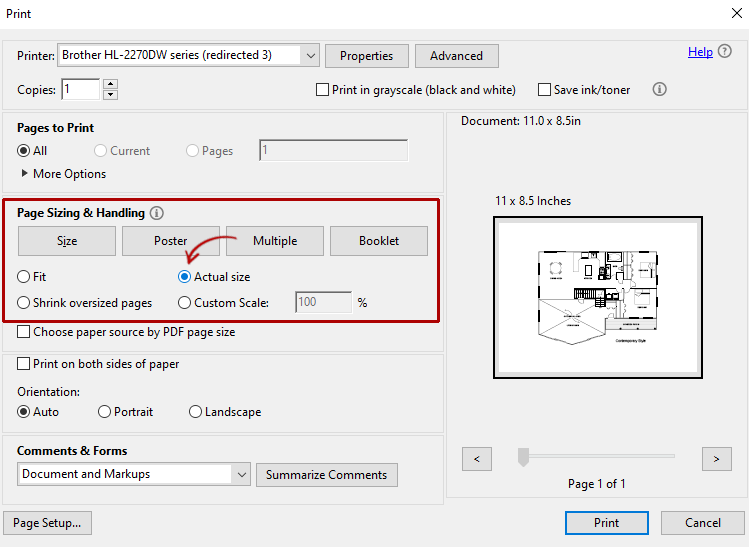The height and width of the screenshot is (547, 749).
Task: Click info icon beside Save ink/toner
Action: point(659,89)
